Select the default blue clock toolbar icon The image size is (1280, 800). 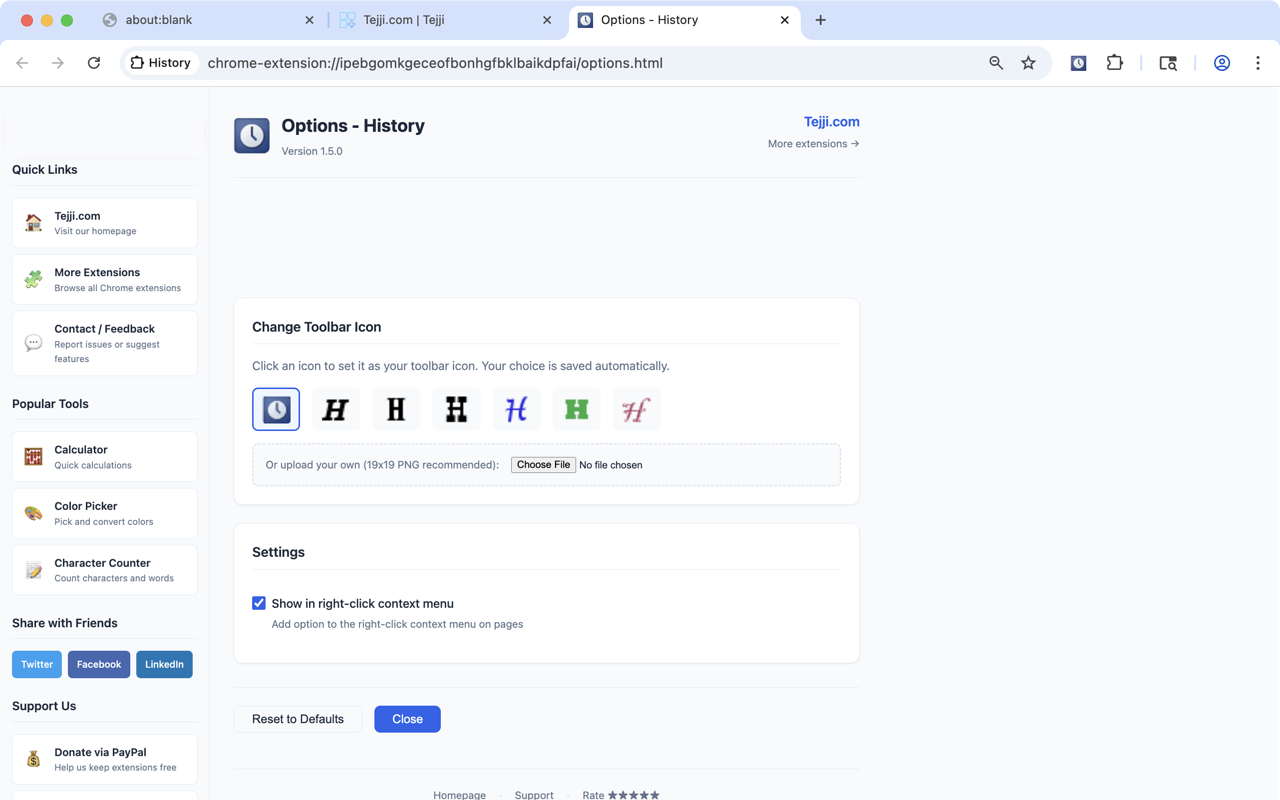coord(276,408)
